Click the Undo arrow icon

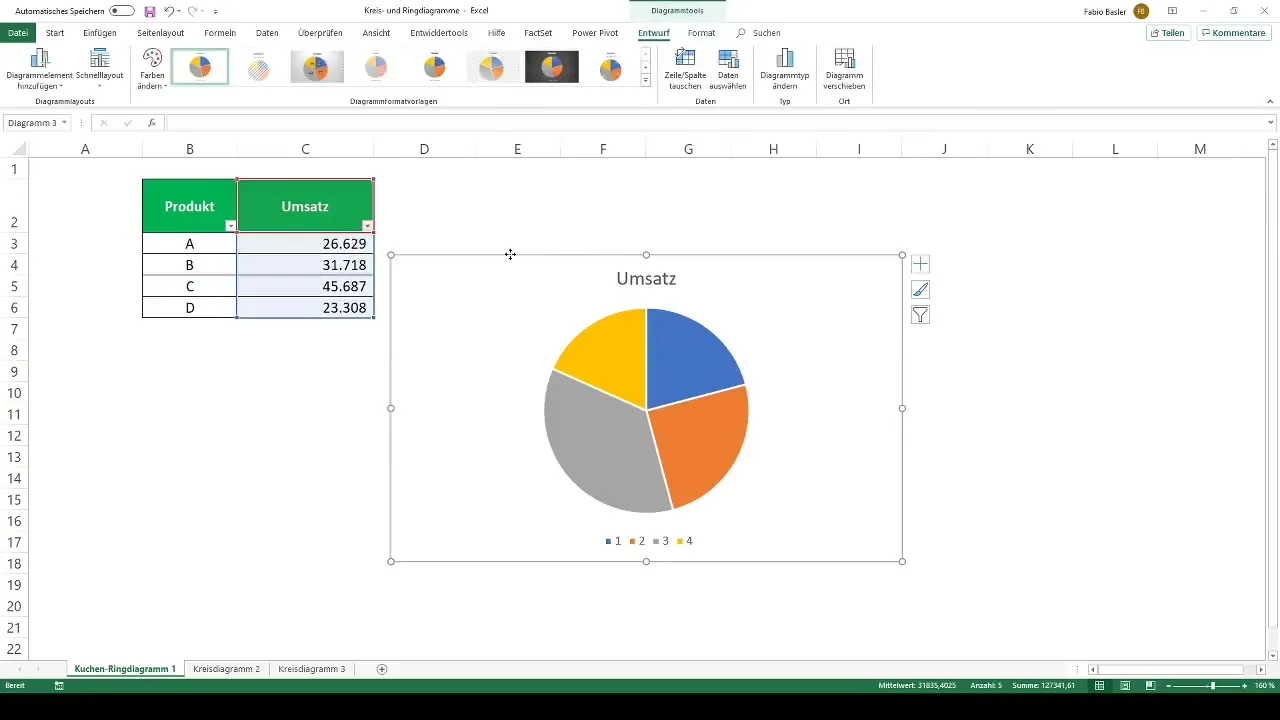pos(168,11)
